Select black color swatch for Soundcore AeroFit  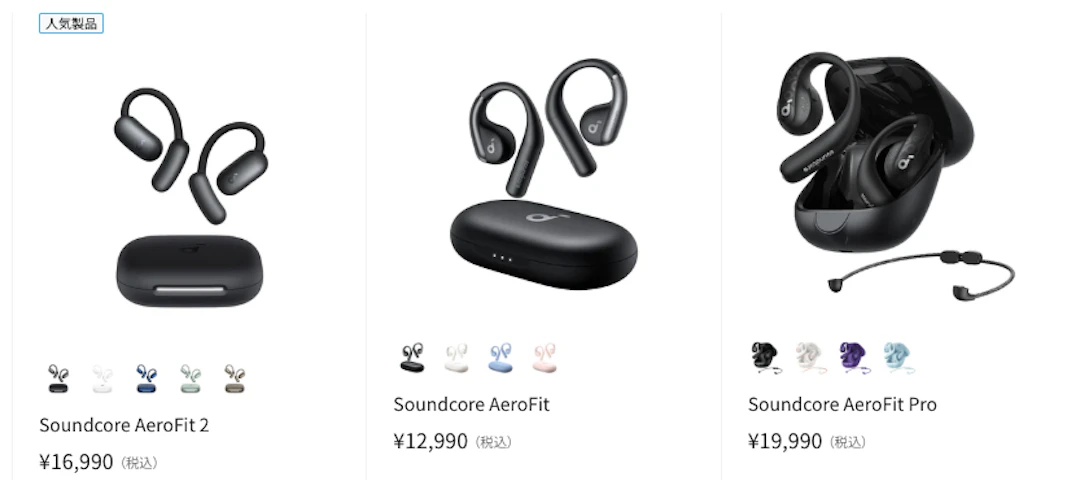click(413, 358)
